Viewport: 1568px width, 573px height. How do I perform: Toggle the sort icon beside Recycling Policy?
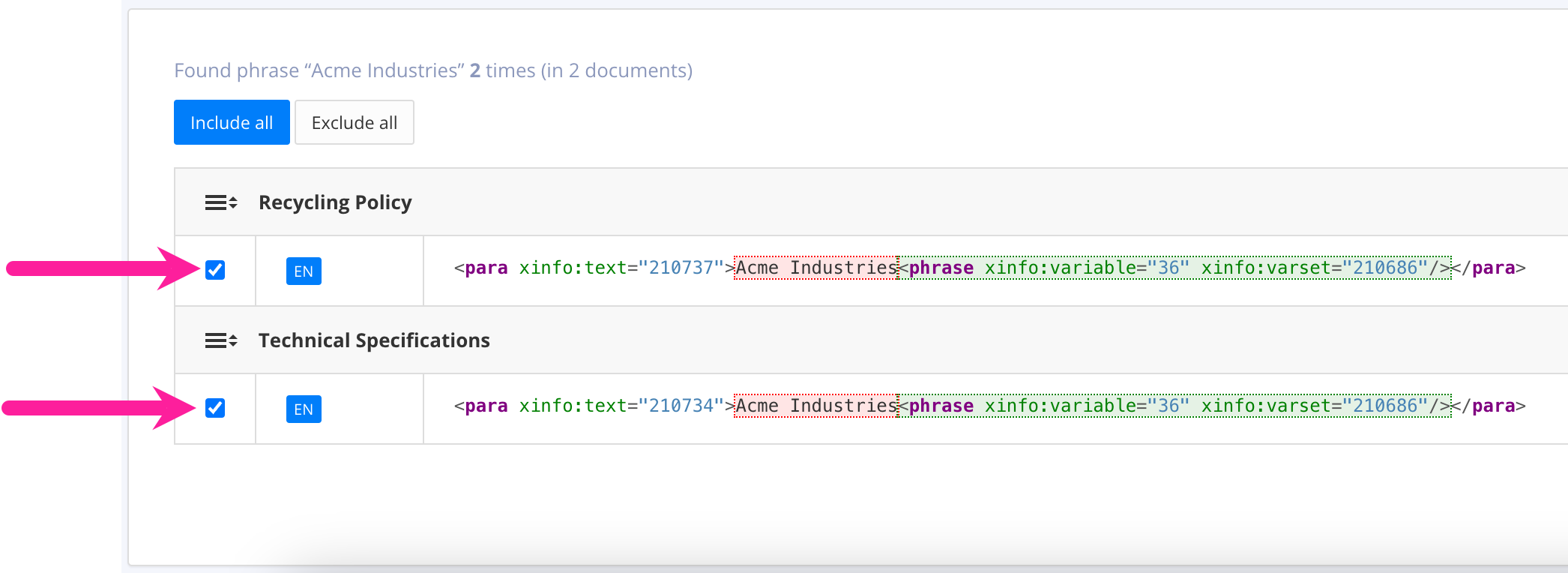tap(221, 202)
